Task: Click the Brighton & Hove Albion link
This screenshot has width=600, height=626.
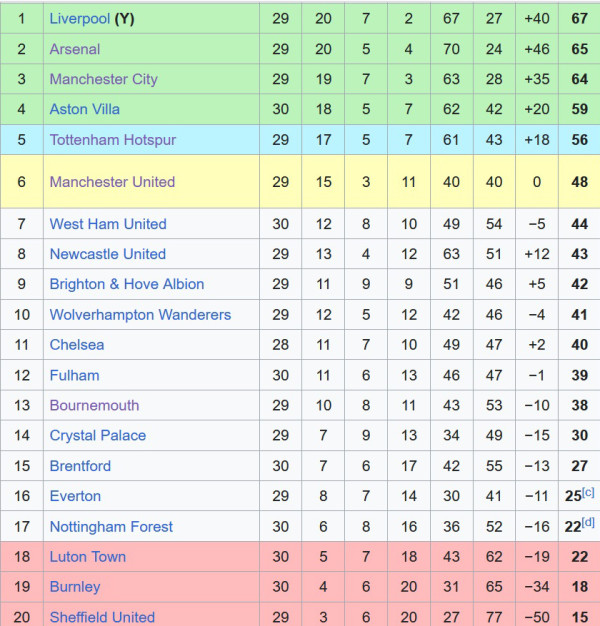Action: click(x=127, y=284)
